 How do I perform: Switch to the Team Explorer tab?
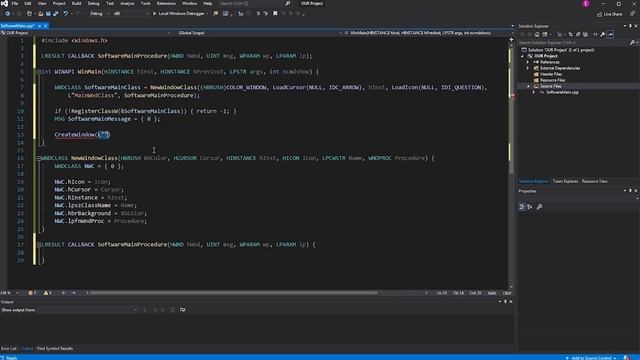click(565, 181)
